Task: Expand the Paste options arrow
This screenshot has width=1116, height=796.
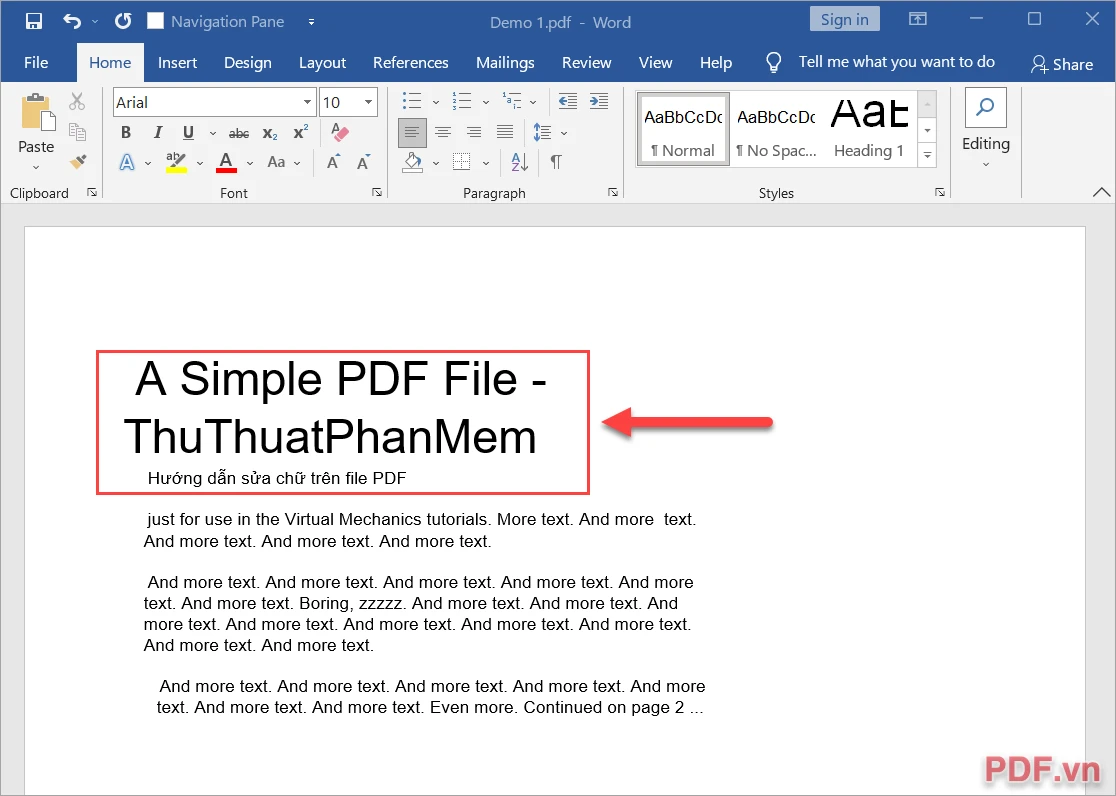Action: pos(36,168)
